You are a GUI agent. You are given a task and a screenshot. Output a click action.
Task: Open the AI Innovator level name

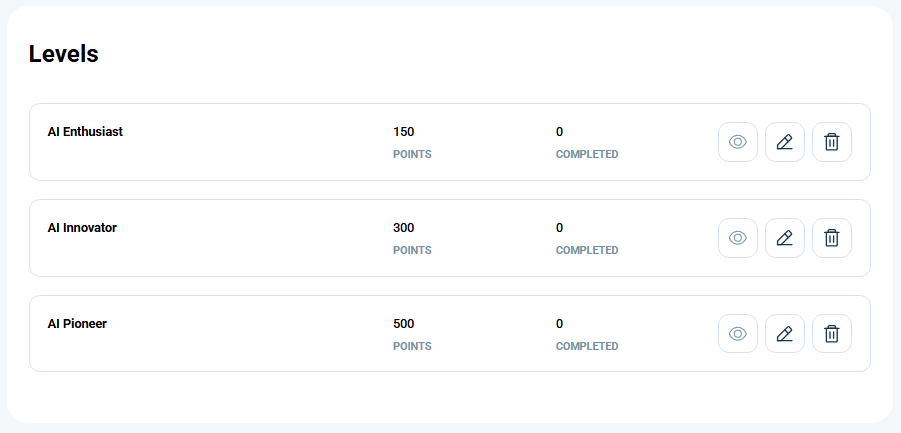82,227
